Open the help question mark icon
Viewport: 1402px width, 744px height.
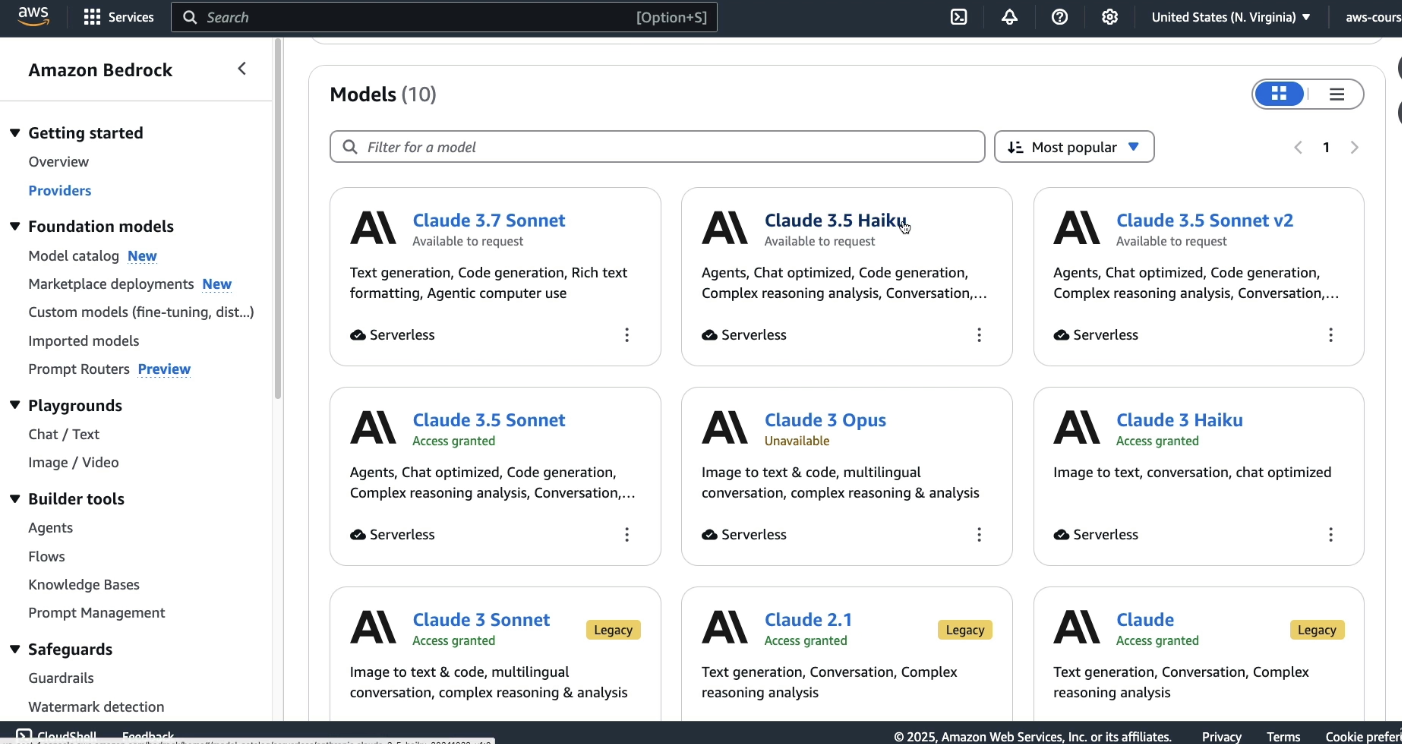[1060, 17]
